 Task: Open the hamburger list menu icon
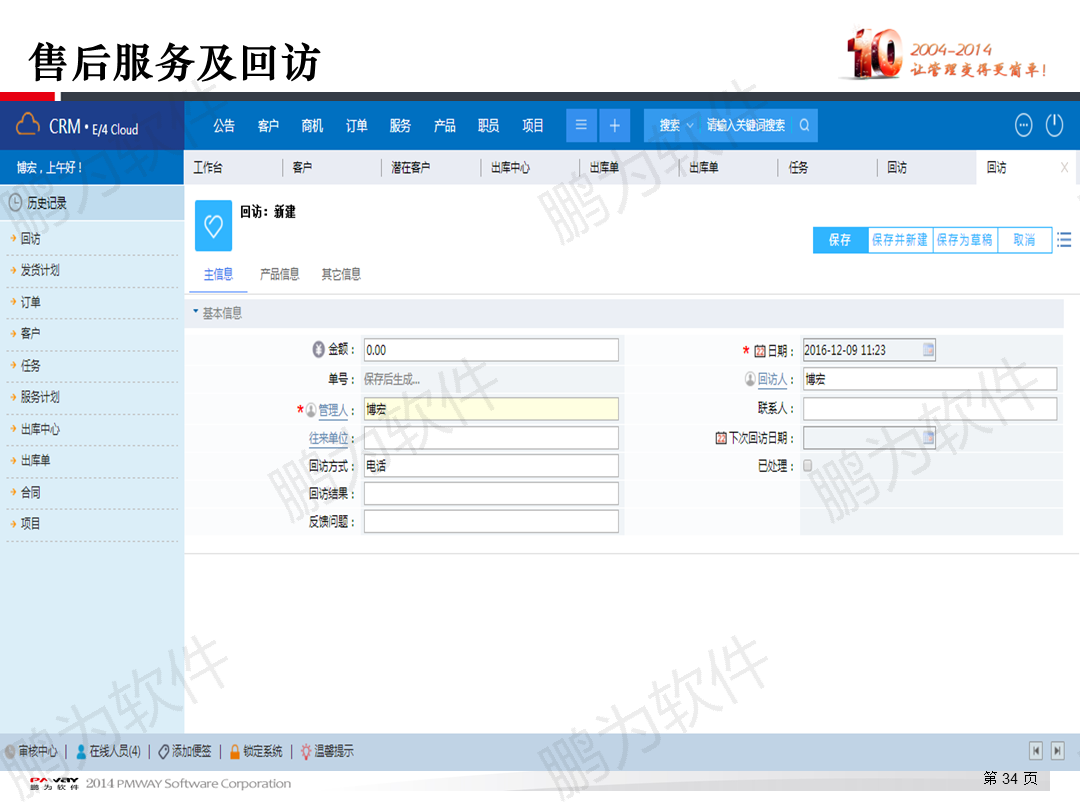581,125
